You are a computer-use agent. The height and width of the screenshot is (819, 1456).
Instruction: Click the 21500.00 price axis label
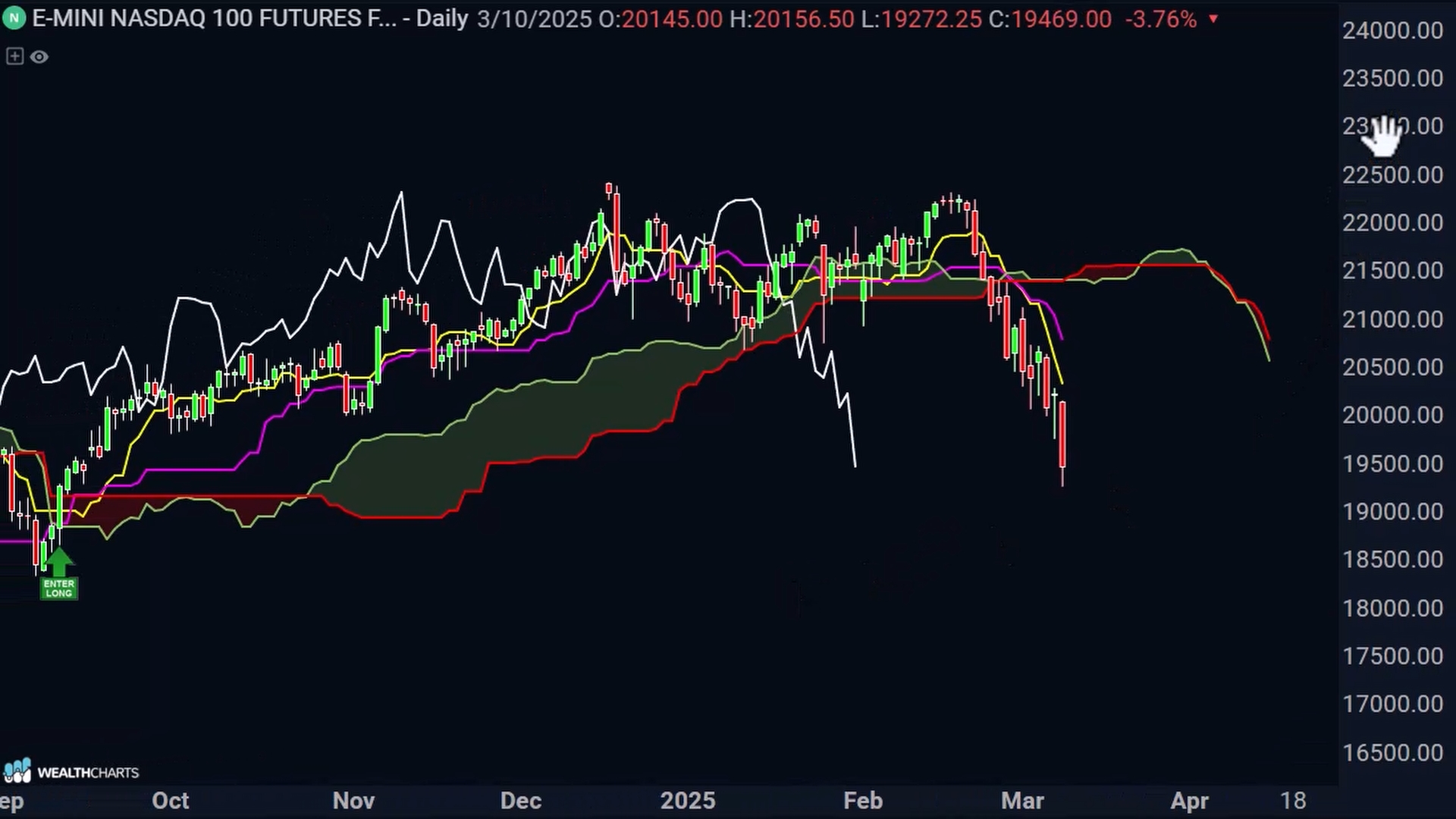[1392, 271]
